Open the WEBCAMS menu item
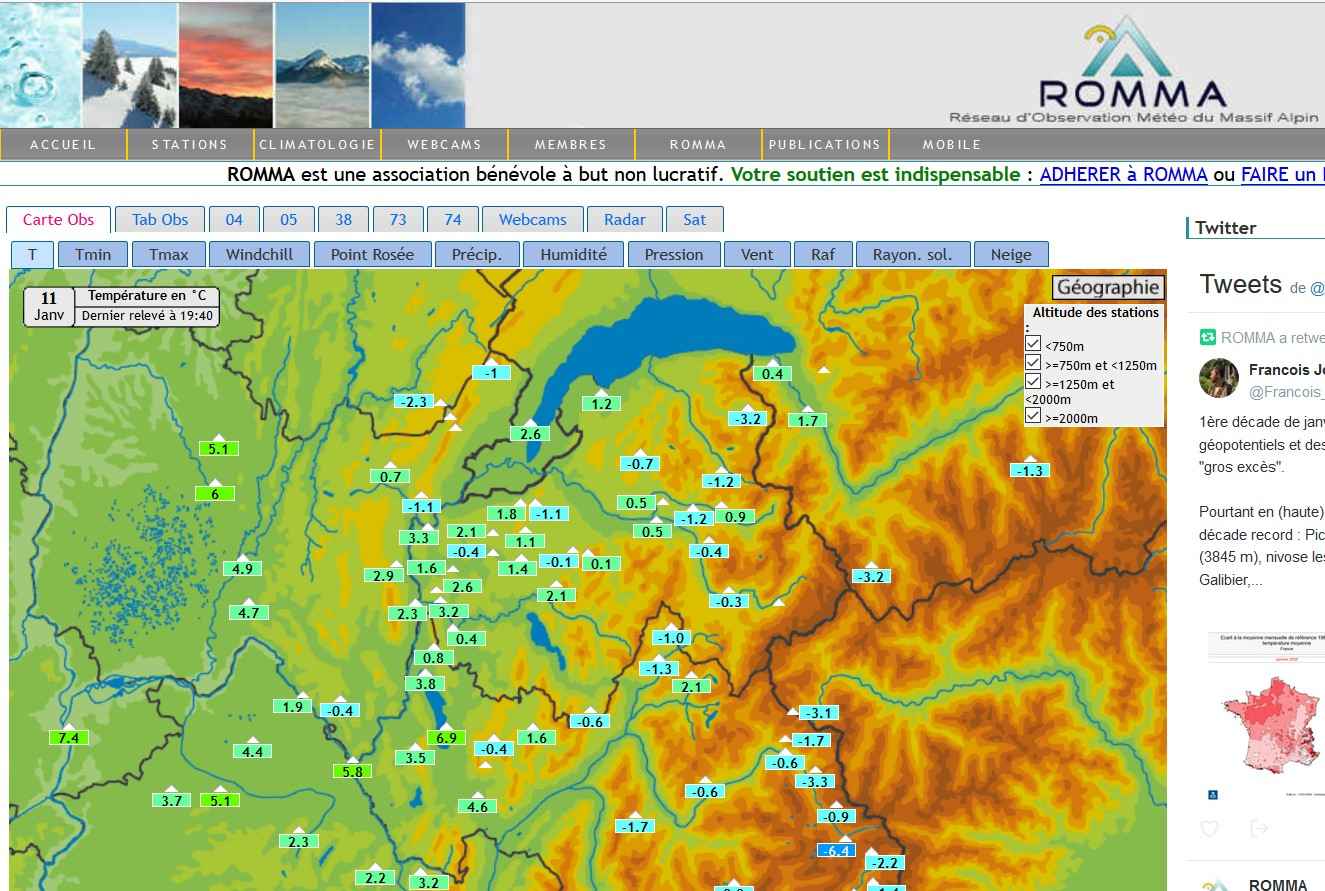The width and height of the screenshot is (1325, 891). pyautogui.click(x=444, y=144)
